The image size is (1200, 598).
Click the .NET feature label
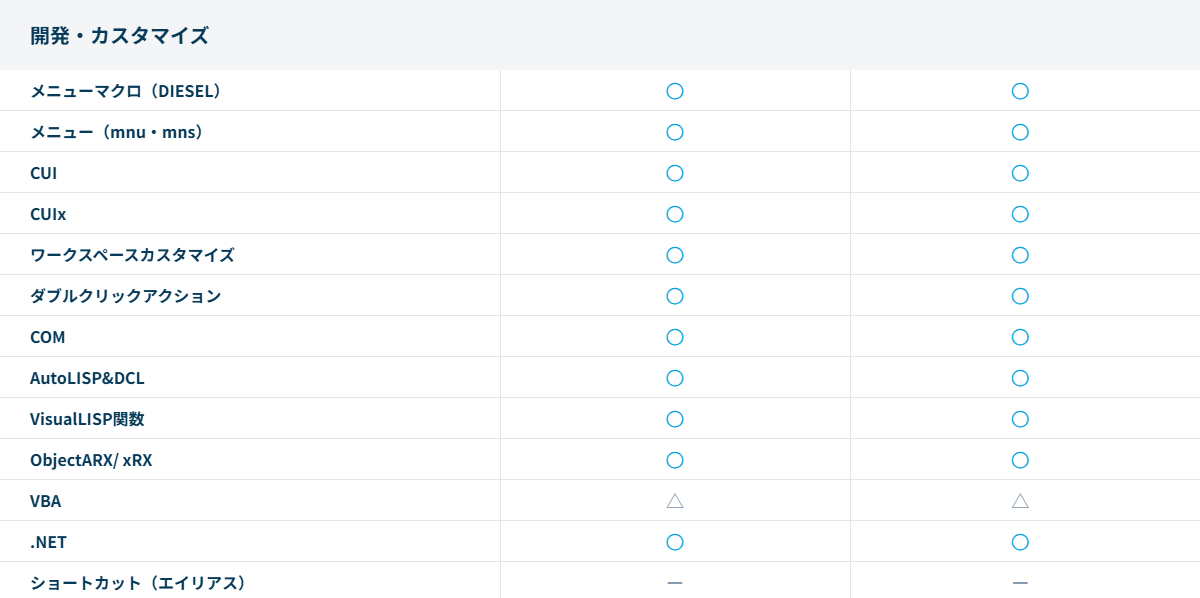[x=50, y=542]
